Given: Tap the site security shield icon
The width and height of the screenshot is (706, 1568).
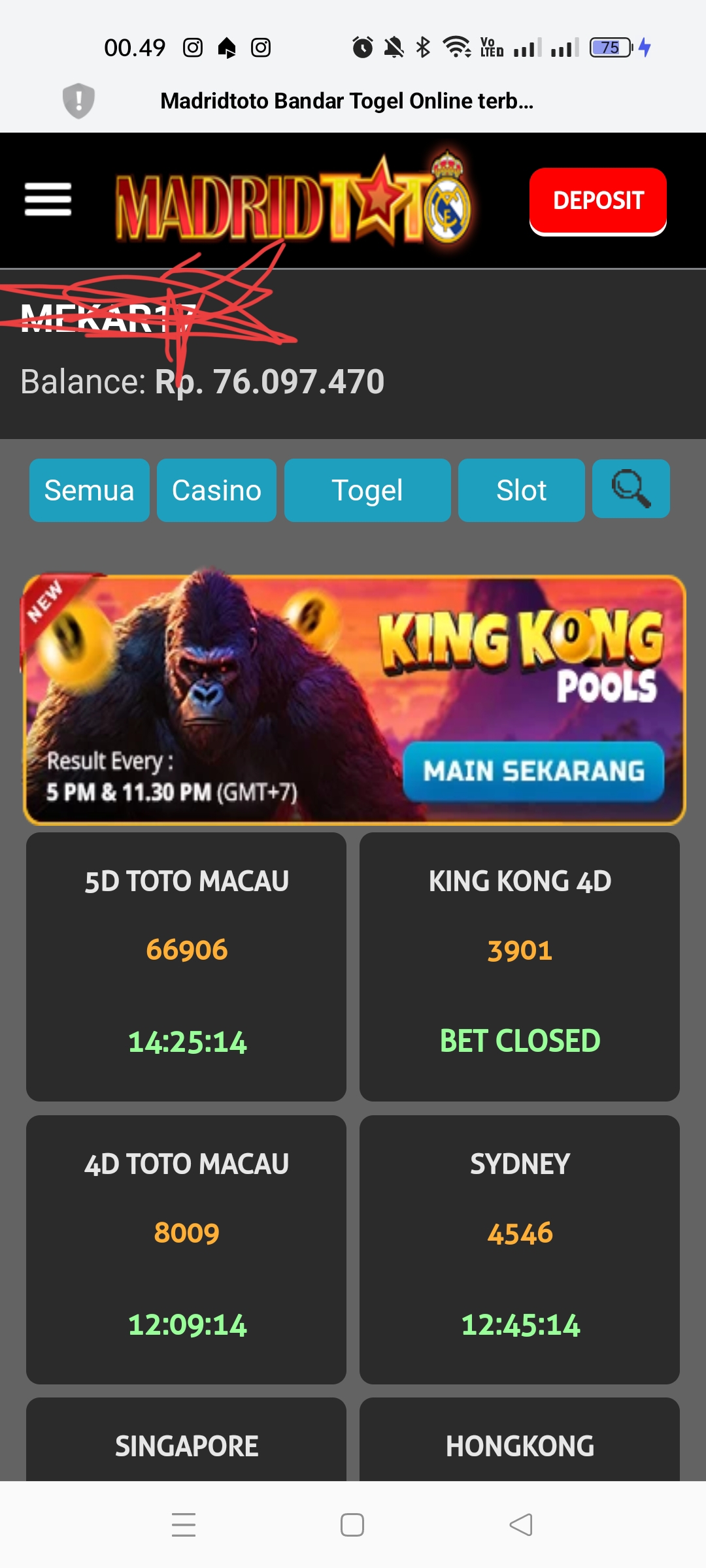Looking at the screenshot, I should (x=78, y=101).
